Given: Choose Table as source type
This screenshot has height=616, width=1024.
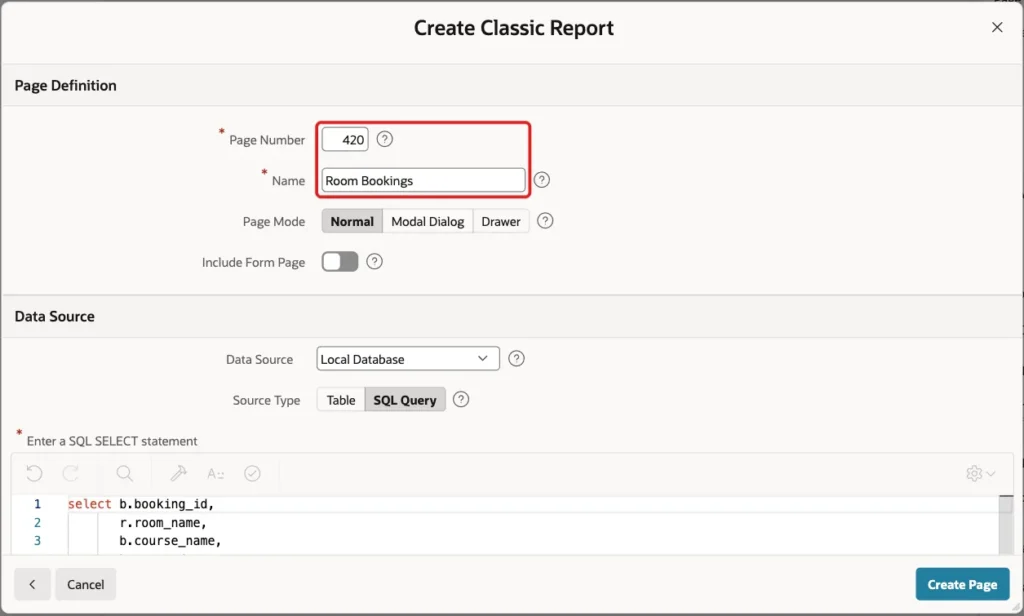Looking at the screenshot, I should click(341, 400).
